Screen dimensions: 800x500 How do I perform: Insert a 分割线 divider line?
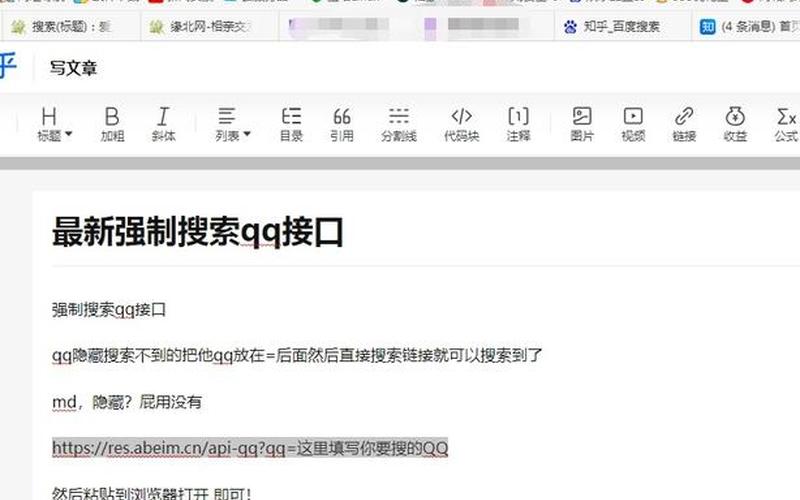[x=399, y=124]
